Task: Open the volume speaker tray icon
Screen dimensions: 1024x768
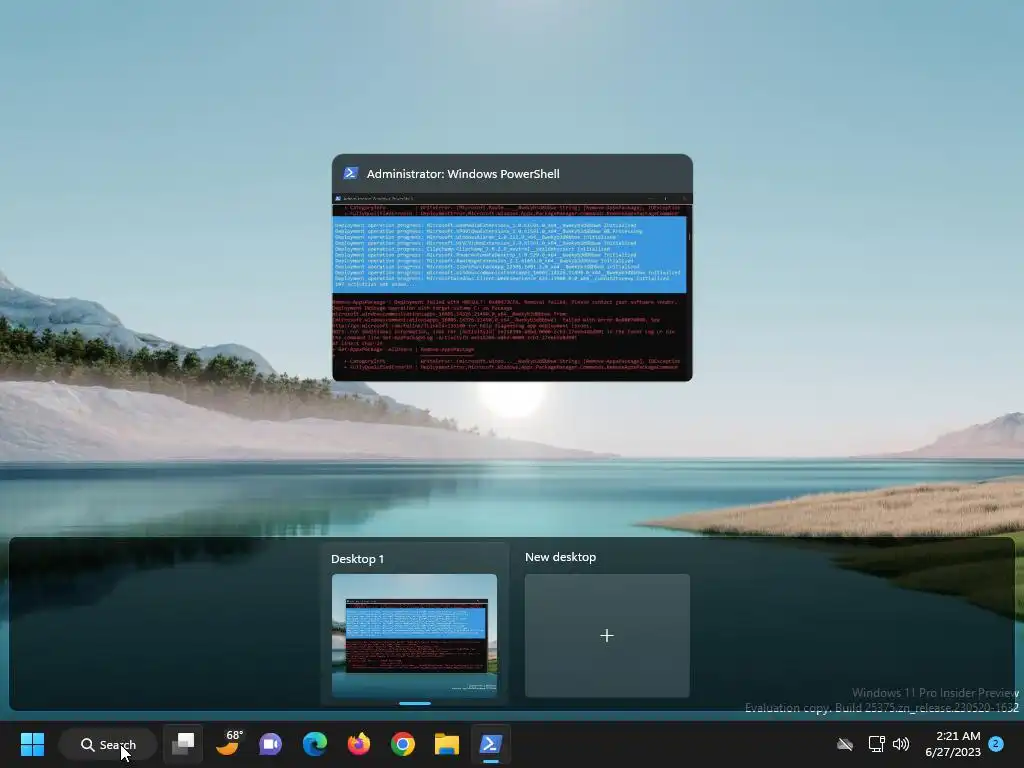Action: (x=901, y=744)
